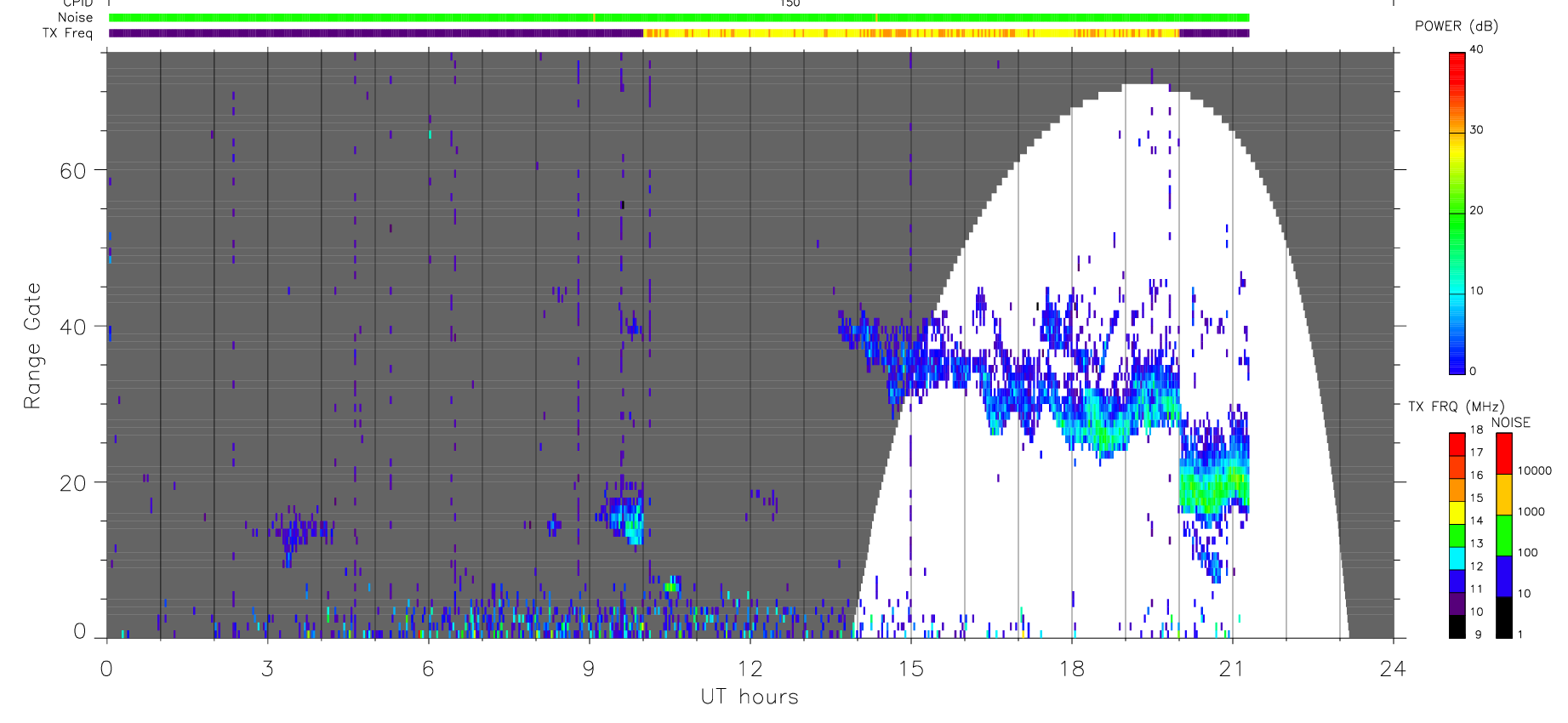Click the TX FRQ frequency color bar
Image resolution: width=1568 pixels, height=723 pixels.
coord(1457,535)
